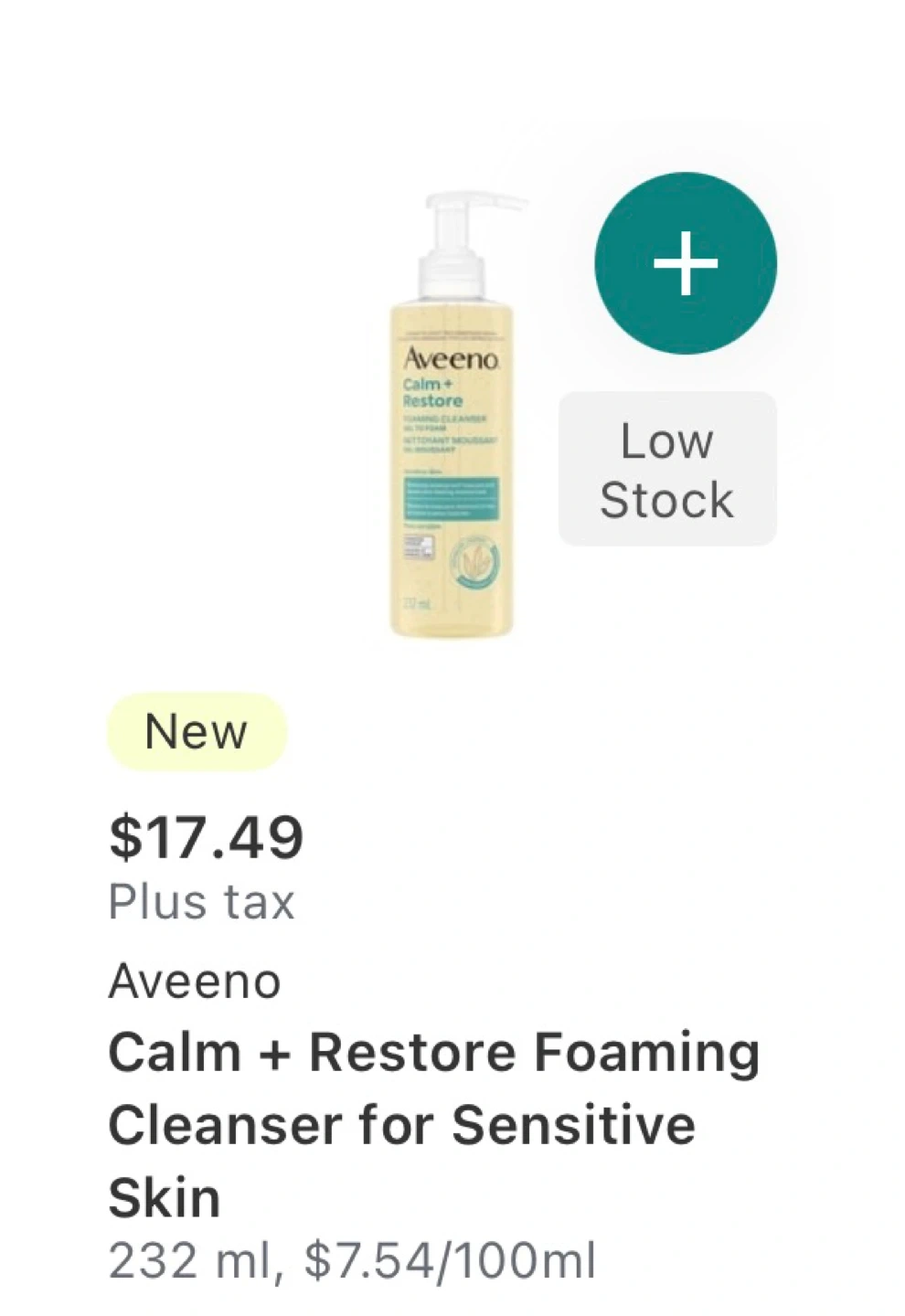Open the Calm + Restore Foaming Cleanser title
The height and width of the screenshot is (1316, 905).
(433, 1052)
